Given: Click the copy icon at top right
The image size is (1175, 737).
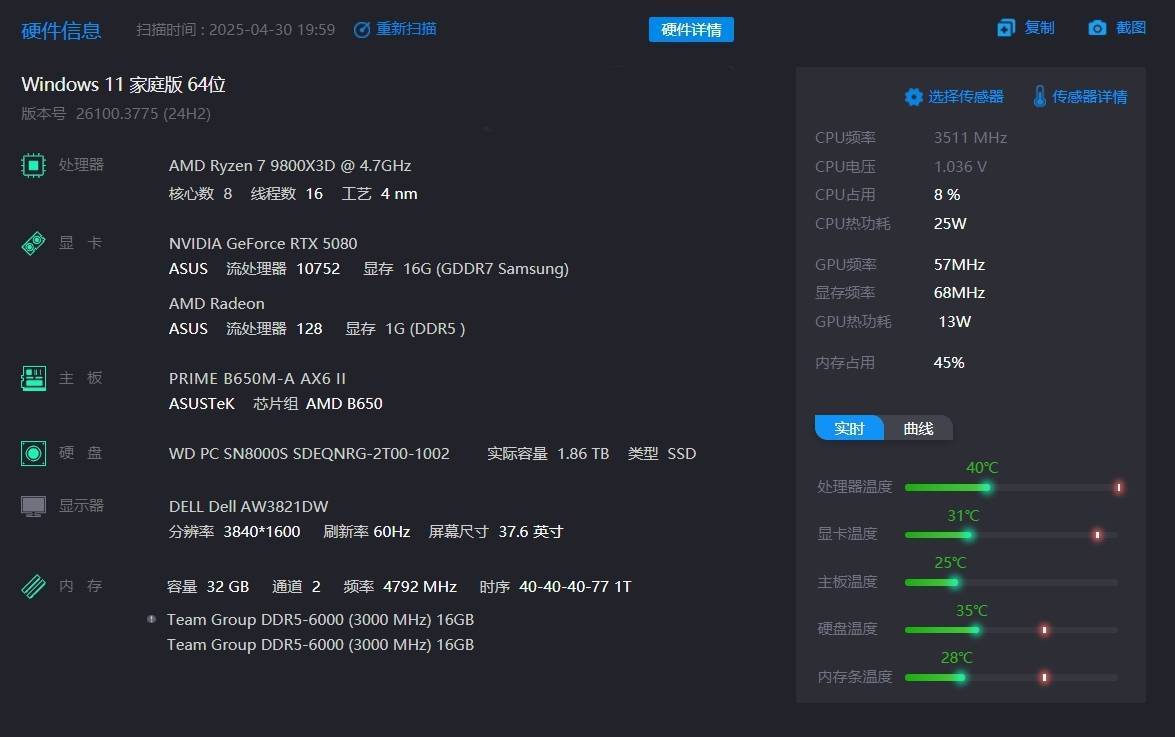Looking at the screenshot, I should pos(1006,28).
